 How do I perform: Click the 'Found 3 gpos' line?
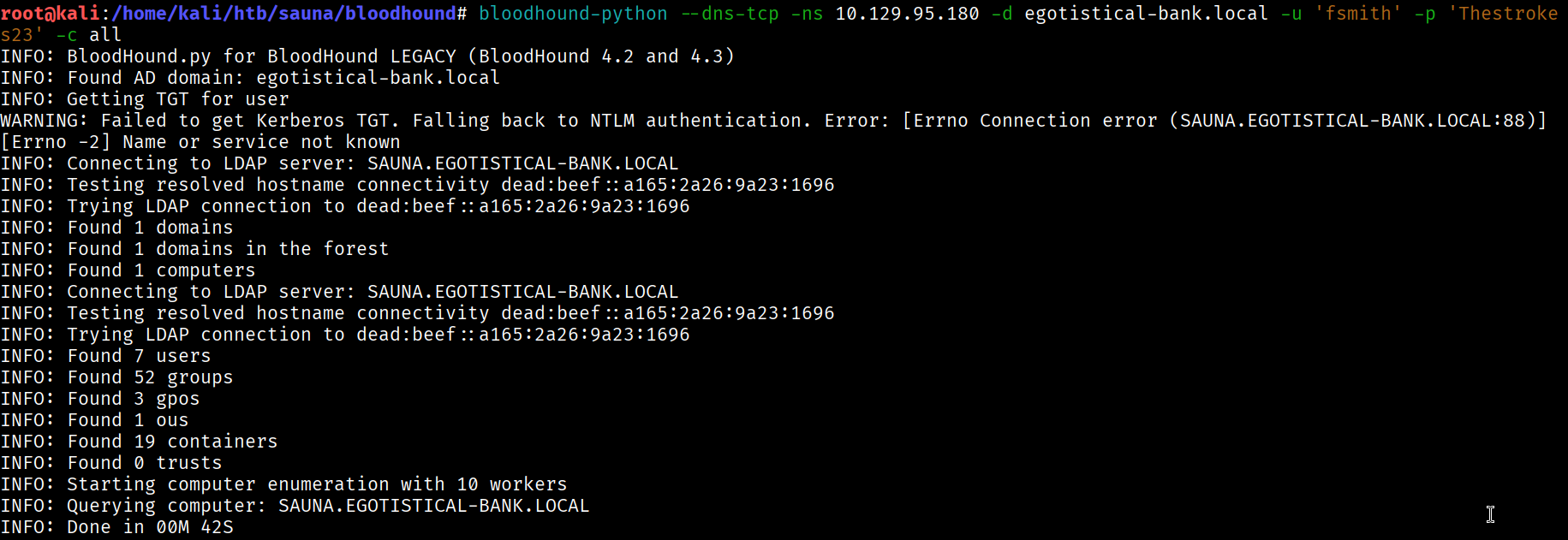click(x=100, y=399)
